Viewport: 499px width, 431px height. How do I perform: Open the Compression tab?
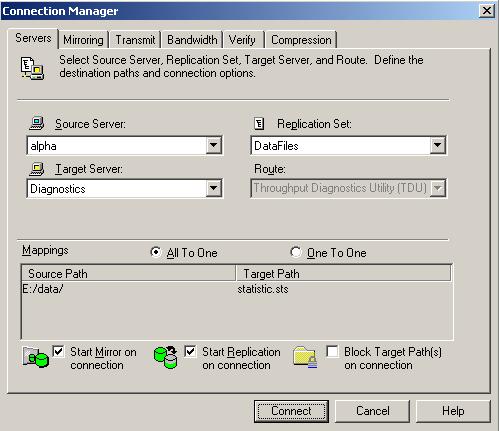[301, 40]
